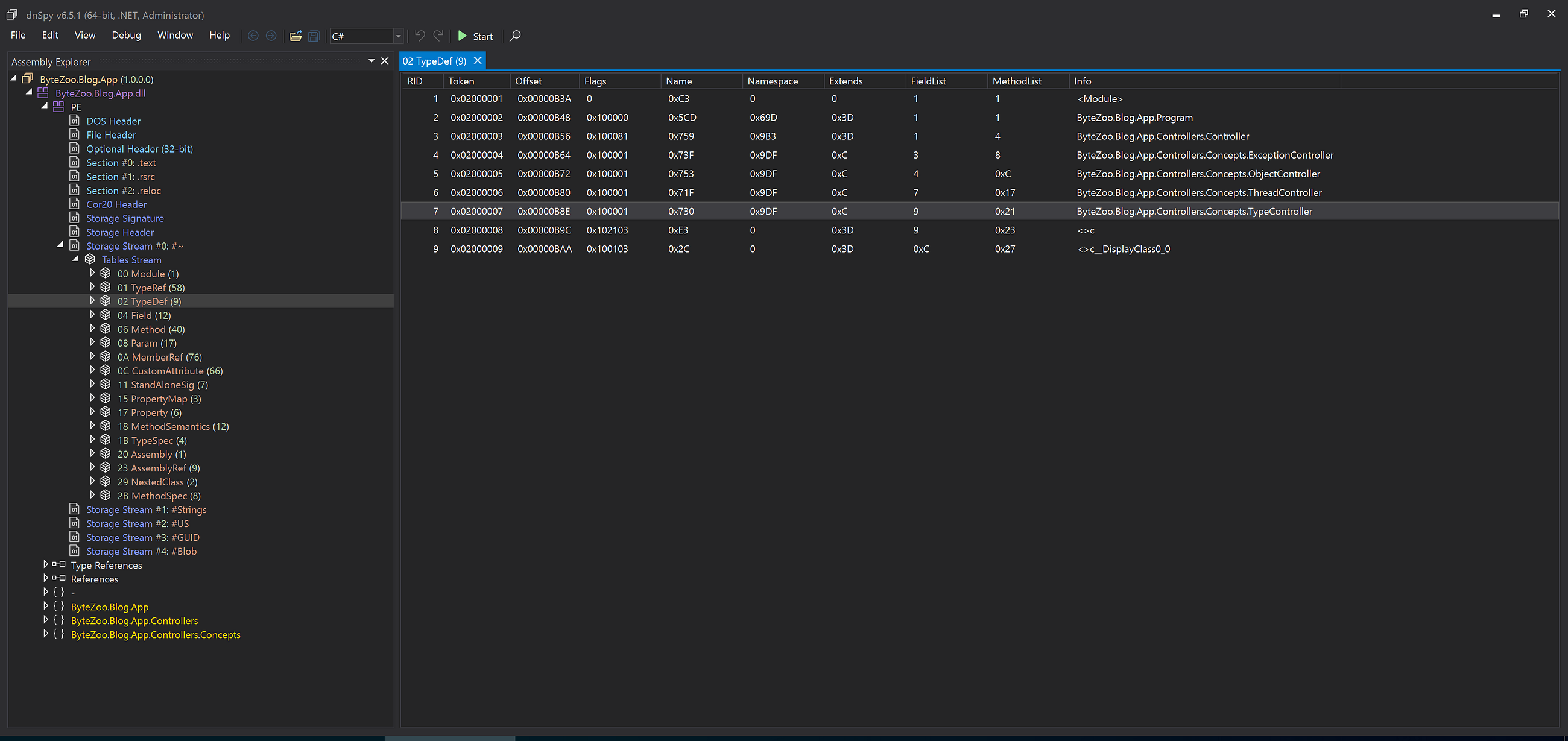Select the 02 TypeDef (9) tab
Viewport: 1568px width, 741px height.
click(x=434, y=61)
